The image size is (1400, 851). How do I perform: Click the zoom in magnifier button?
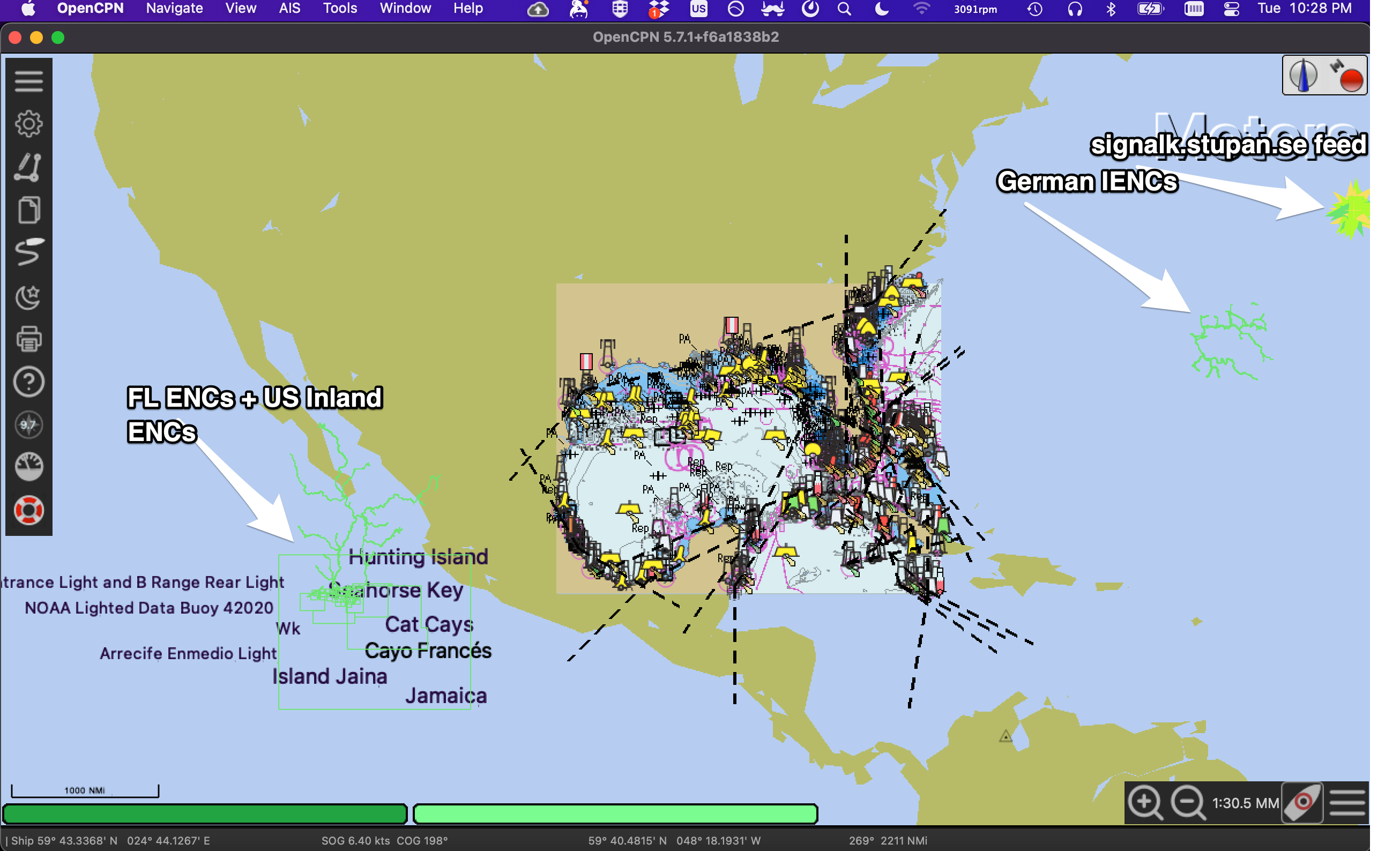pos(1145,803)
